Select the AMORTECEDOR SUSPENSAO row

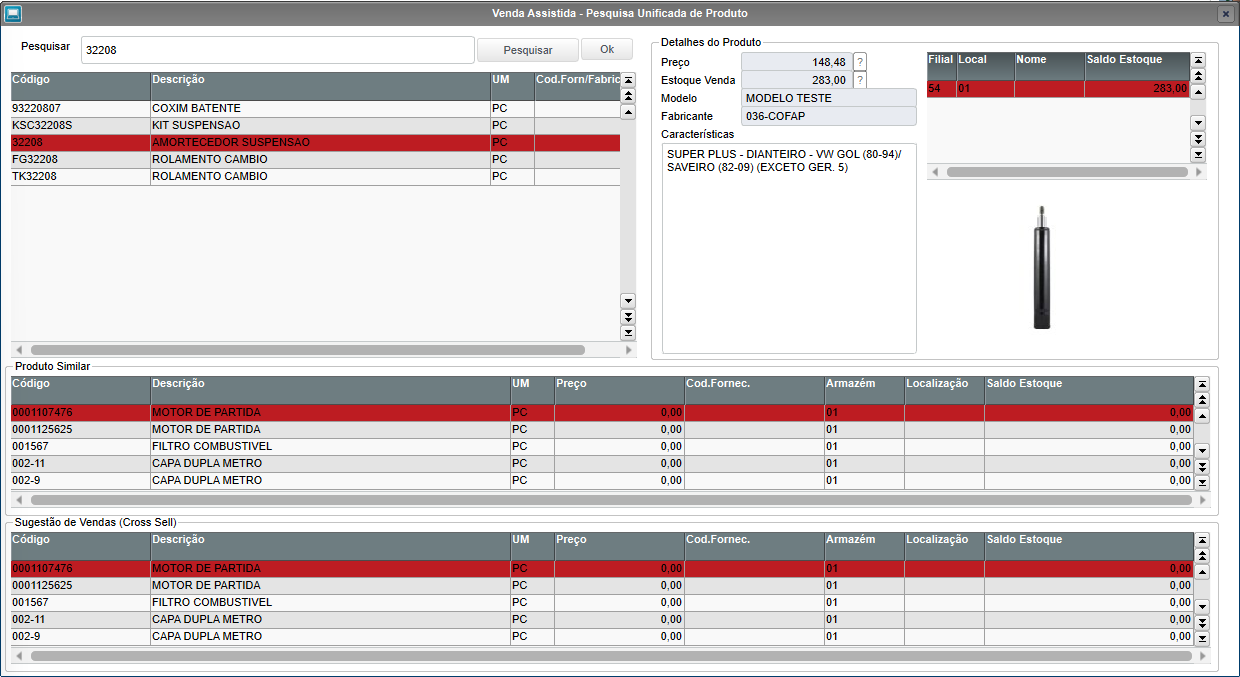(315, 142)
